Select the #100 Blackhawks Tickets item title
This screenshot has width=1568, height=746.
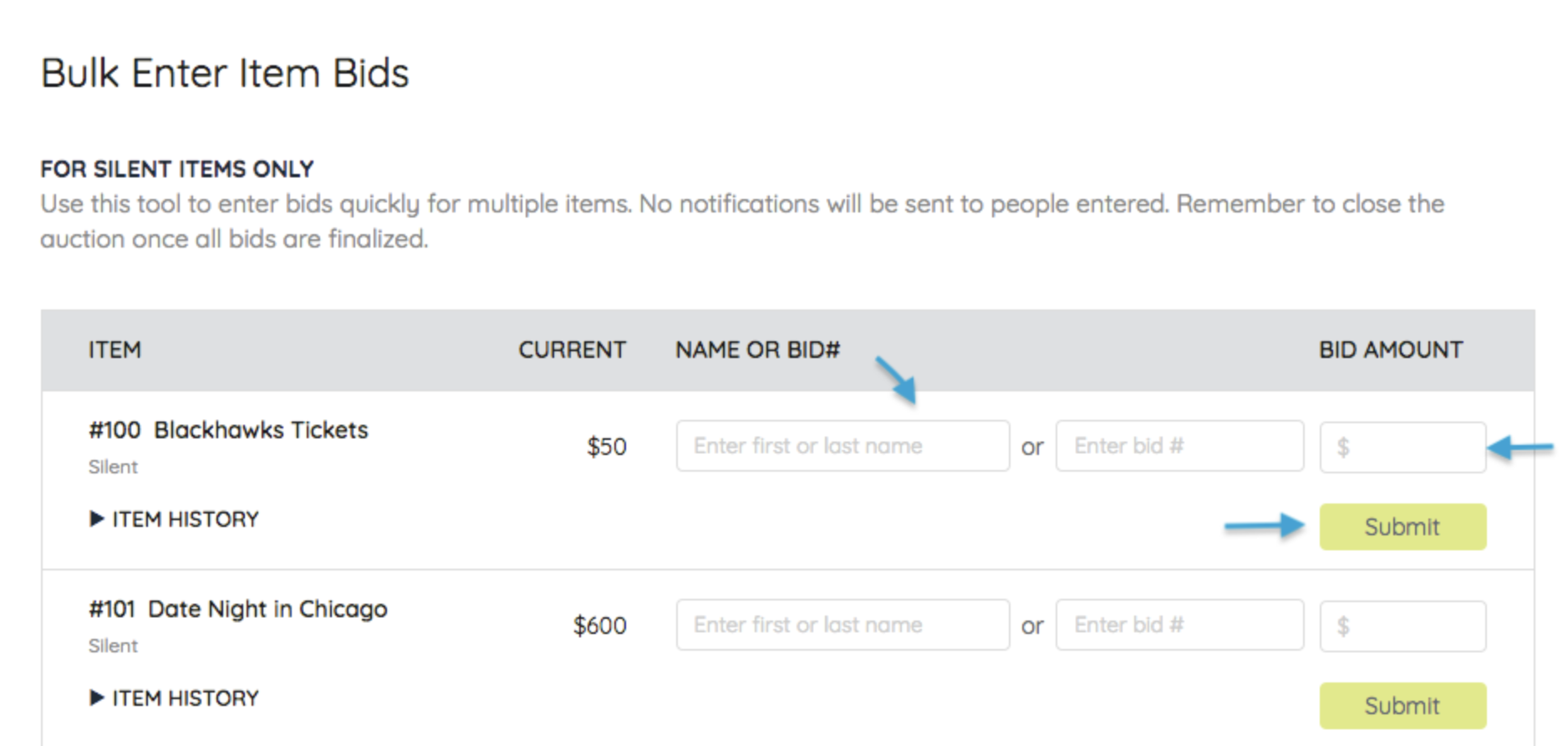coord(228,430)
